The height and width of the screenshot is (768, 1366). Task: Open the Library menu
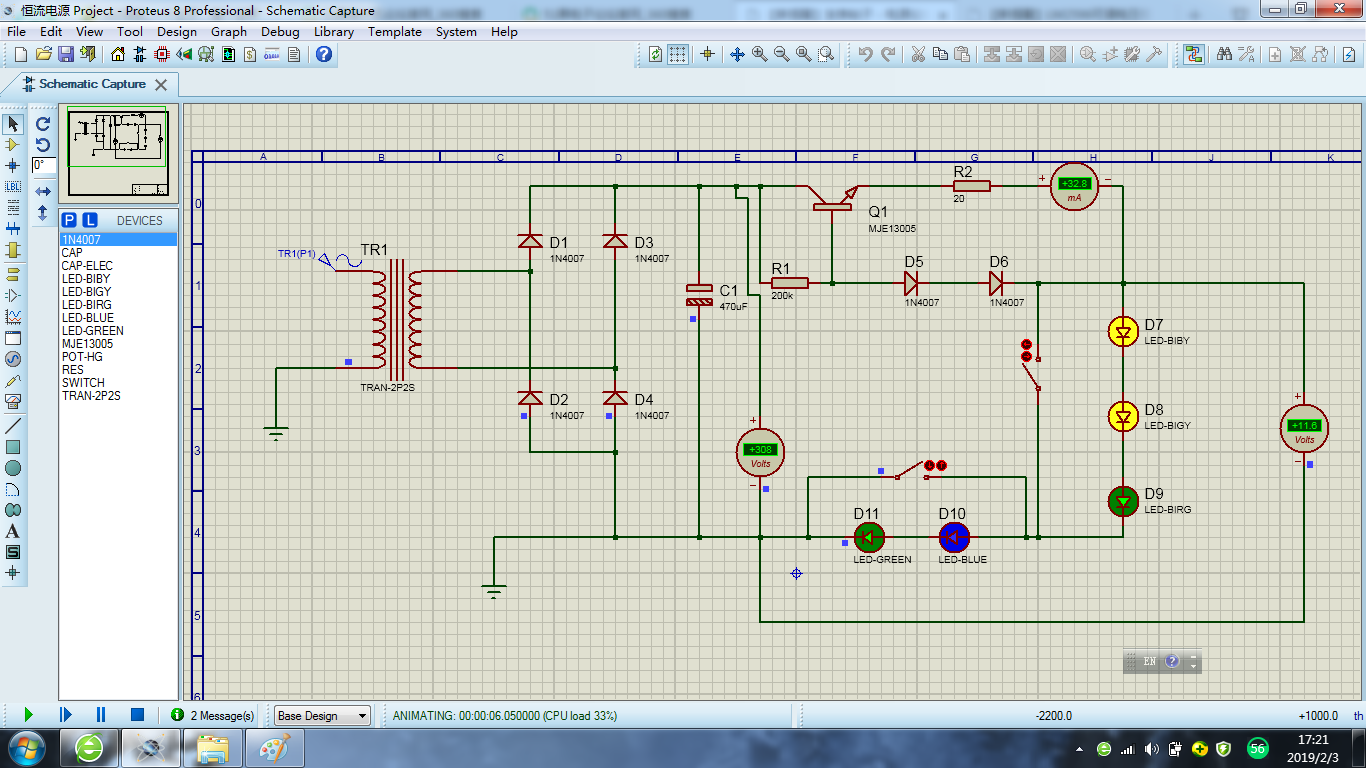click(333, 31)
